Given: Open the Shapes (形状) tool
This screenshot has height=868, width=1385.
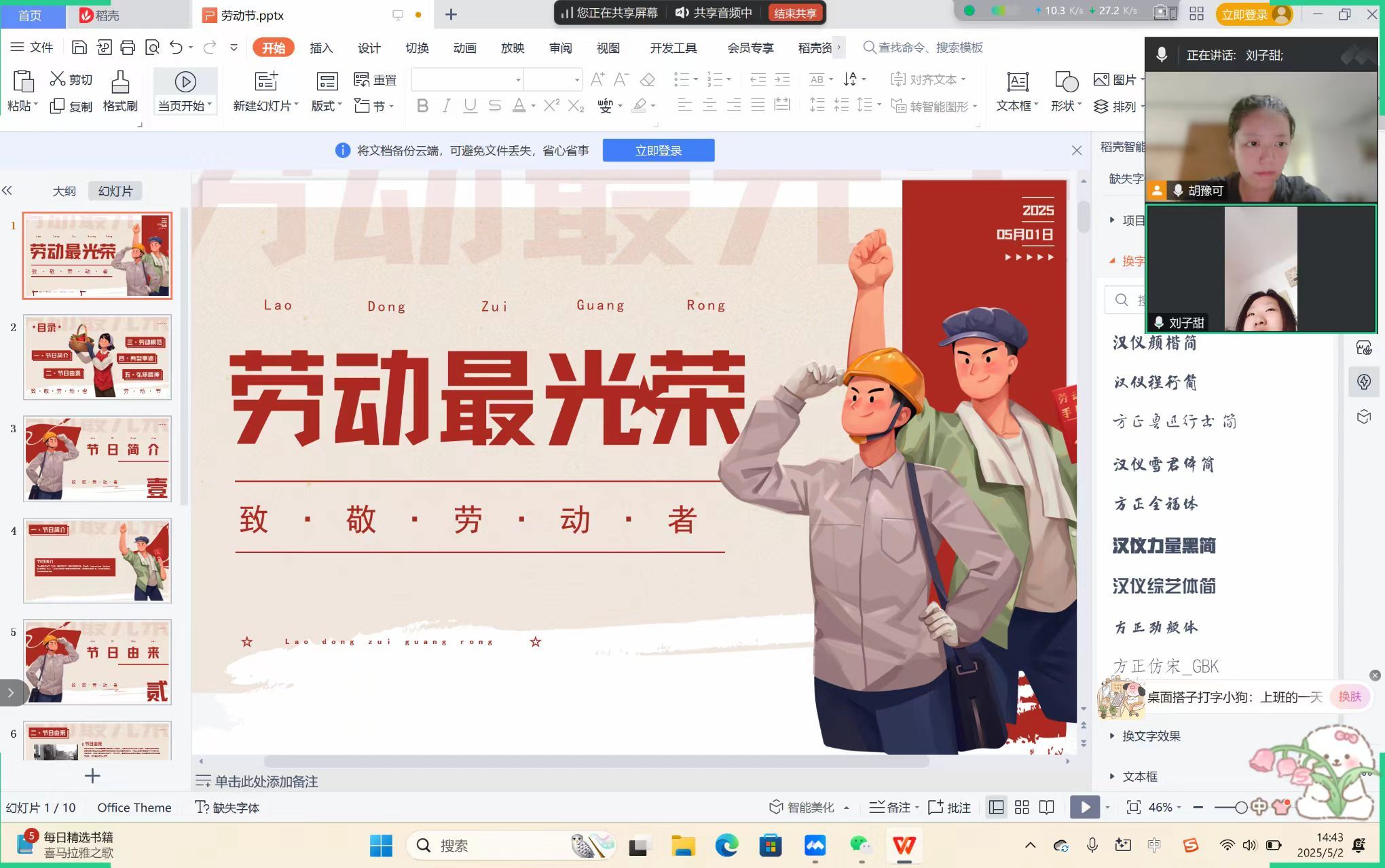Looking at the screenshot, I should [1066, 82].
